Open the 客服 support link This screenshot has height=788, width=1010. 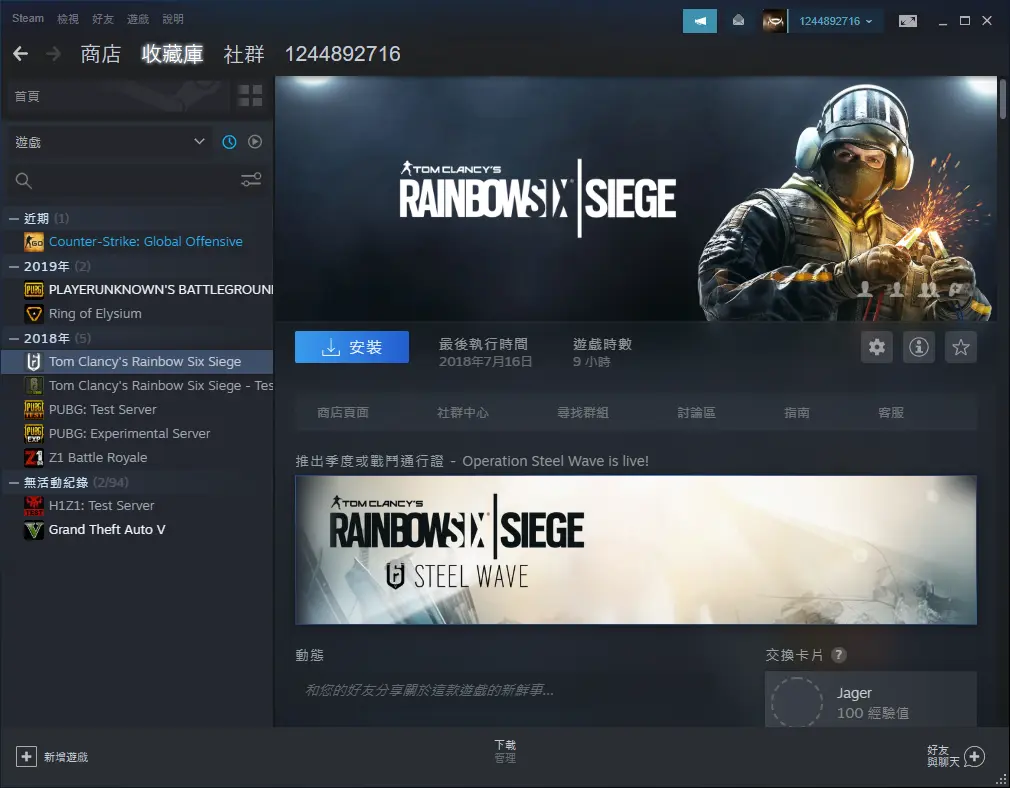[891, 412]
